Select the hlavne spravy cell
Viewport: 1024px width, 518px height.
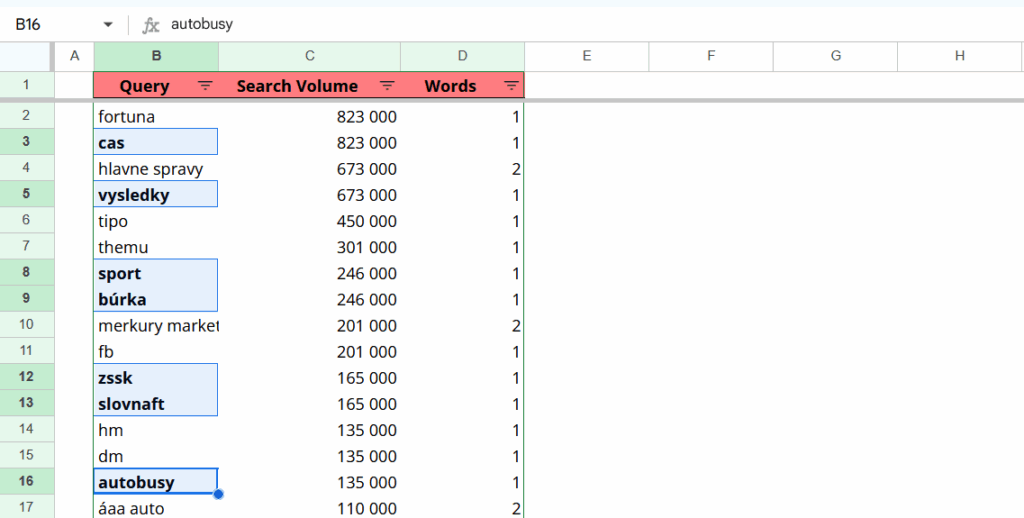[x=156, y=169]
